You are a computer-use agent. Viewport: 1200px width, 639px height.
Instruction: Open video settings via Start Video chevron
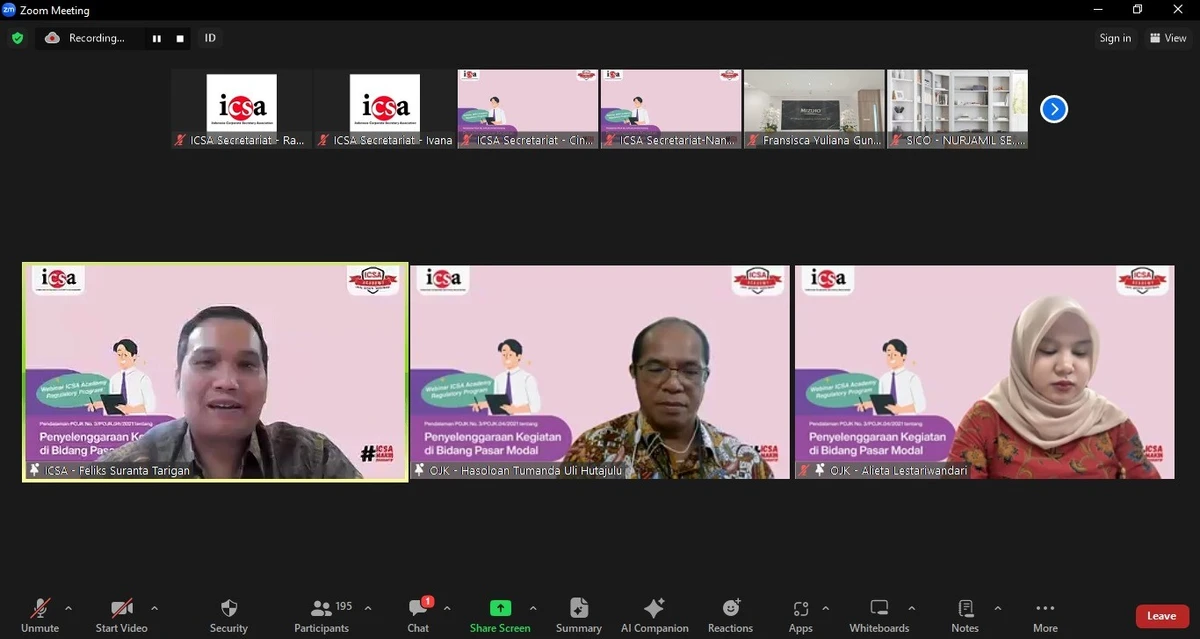point(156,608)
